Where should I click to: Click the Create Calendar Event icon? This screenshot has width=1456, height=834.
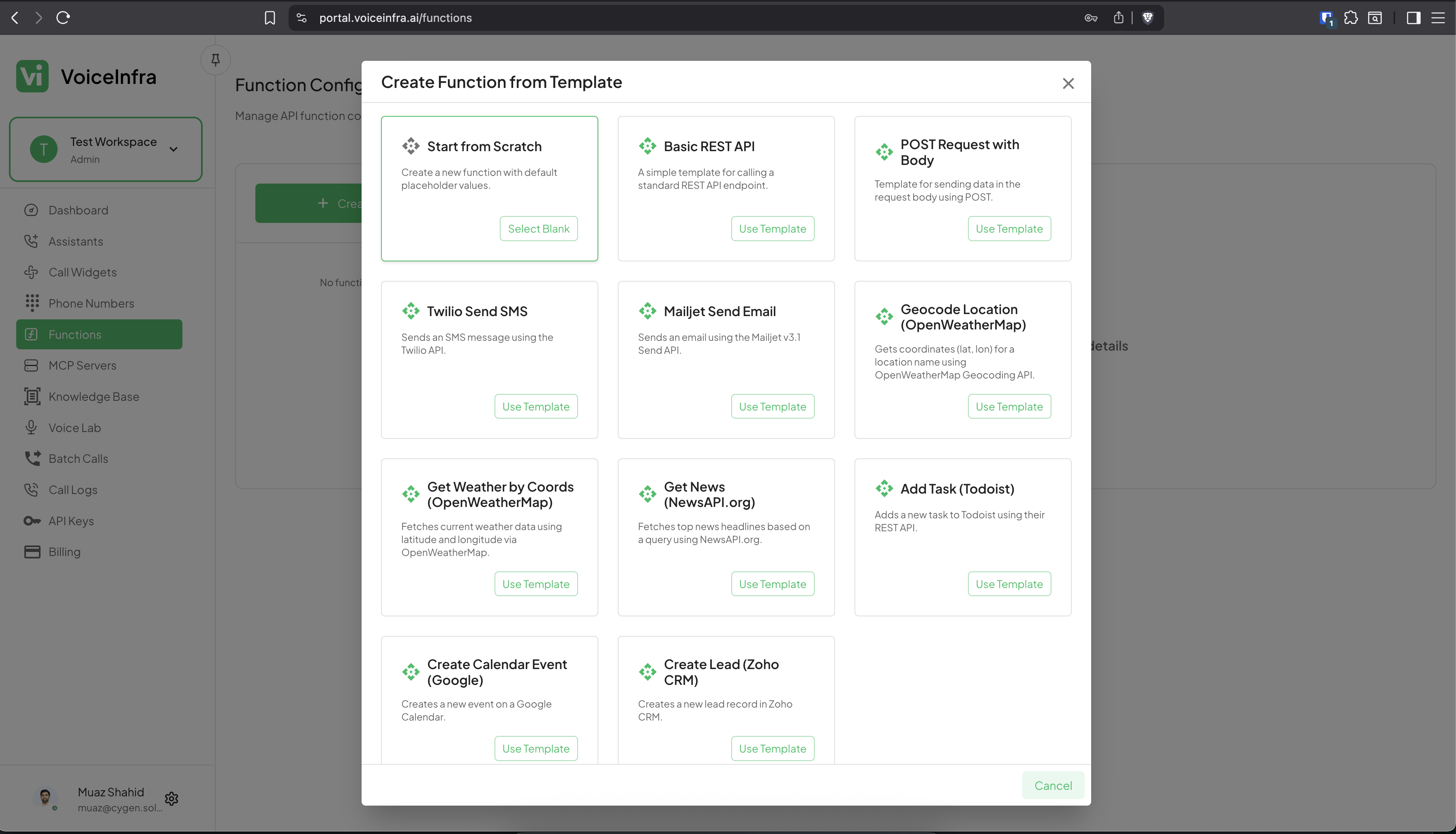(411, 672)
